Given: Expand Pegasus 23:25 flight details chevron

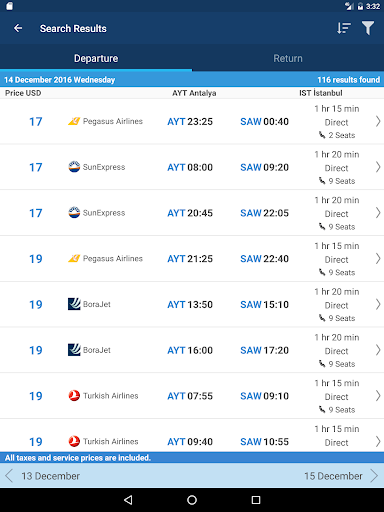Looking at the screenshot, I should [378, 121].
